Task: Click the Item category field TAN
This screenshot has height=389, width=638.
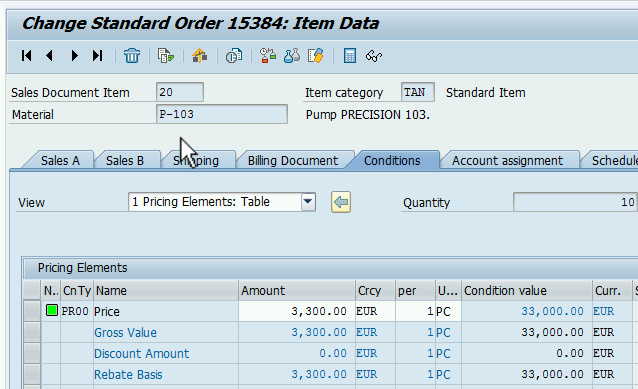Action: [x=417, y=92]
